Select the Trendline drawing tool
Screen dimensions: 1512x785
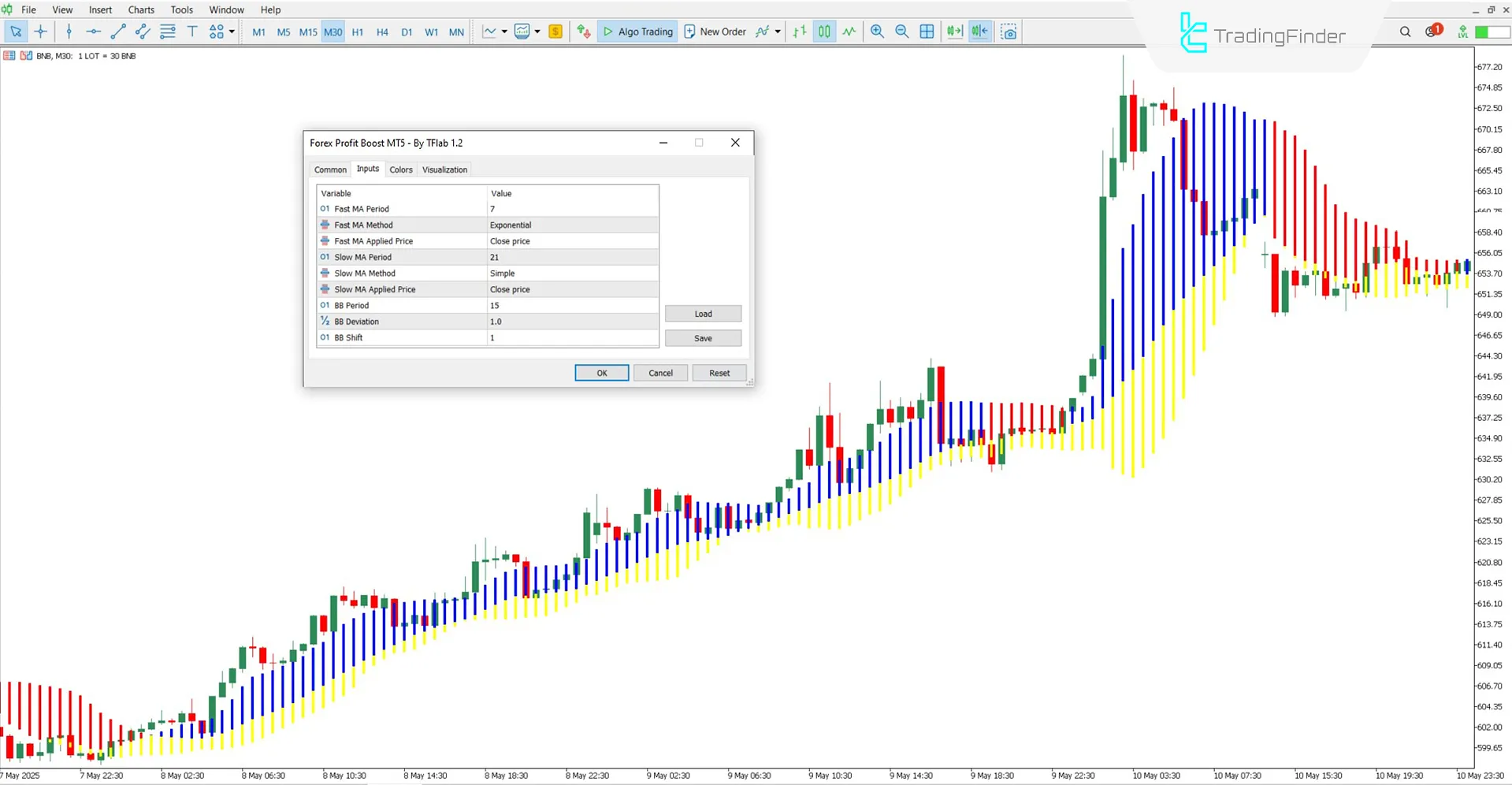(x=118, y=32)
